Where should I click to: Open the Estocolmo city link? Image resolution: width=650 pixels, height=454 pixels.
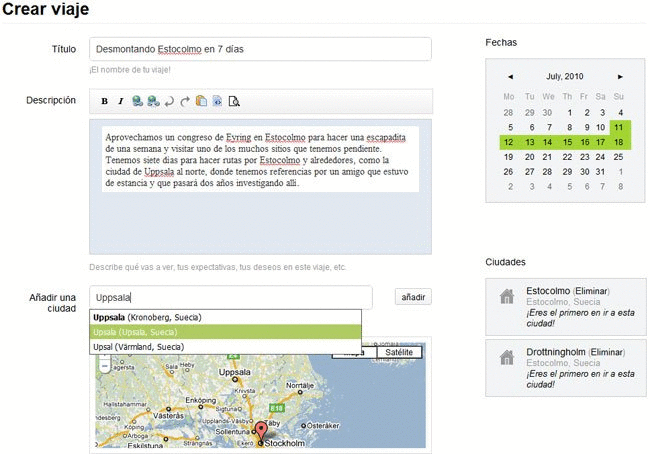(x=548, y=291)
